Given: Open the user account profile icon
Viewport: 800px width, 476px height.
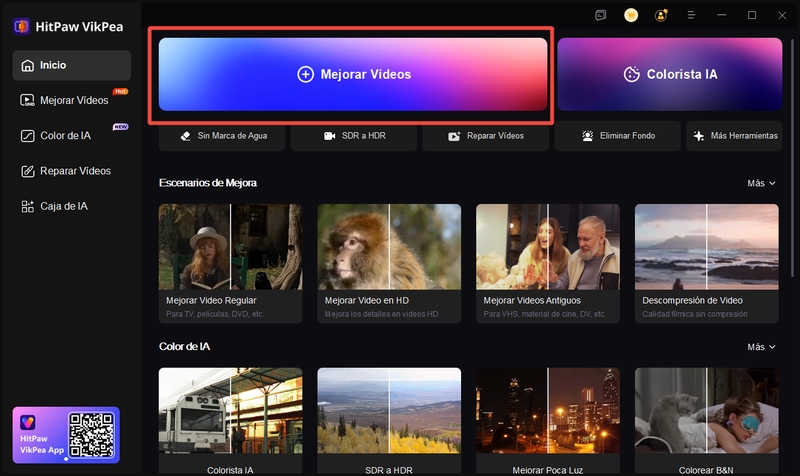Looking at the screenshot, I should 660,15.
